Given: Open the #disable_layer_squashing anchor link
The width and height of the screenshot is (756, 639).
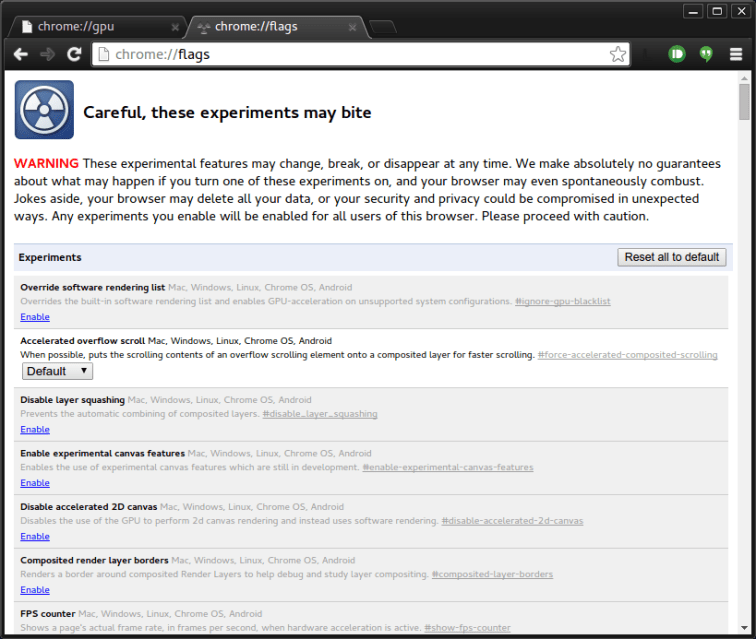Looking at the screenshot, I should pyautogui.click(x=320, y=414).
